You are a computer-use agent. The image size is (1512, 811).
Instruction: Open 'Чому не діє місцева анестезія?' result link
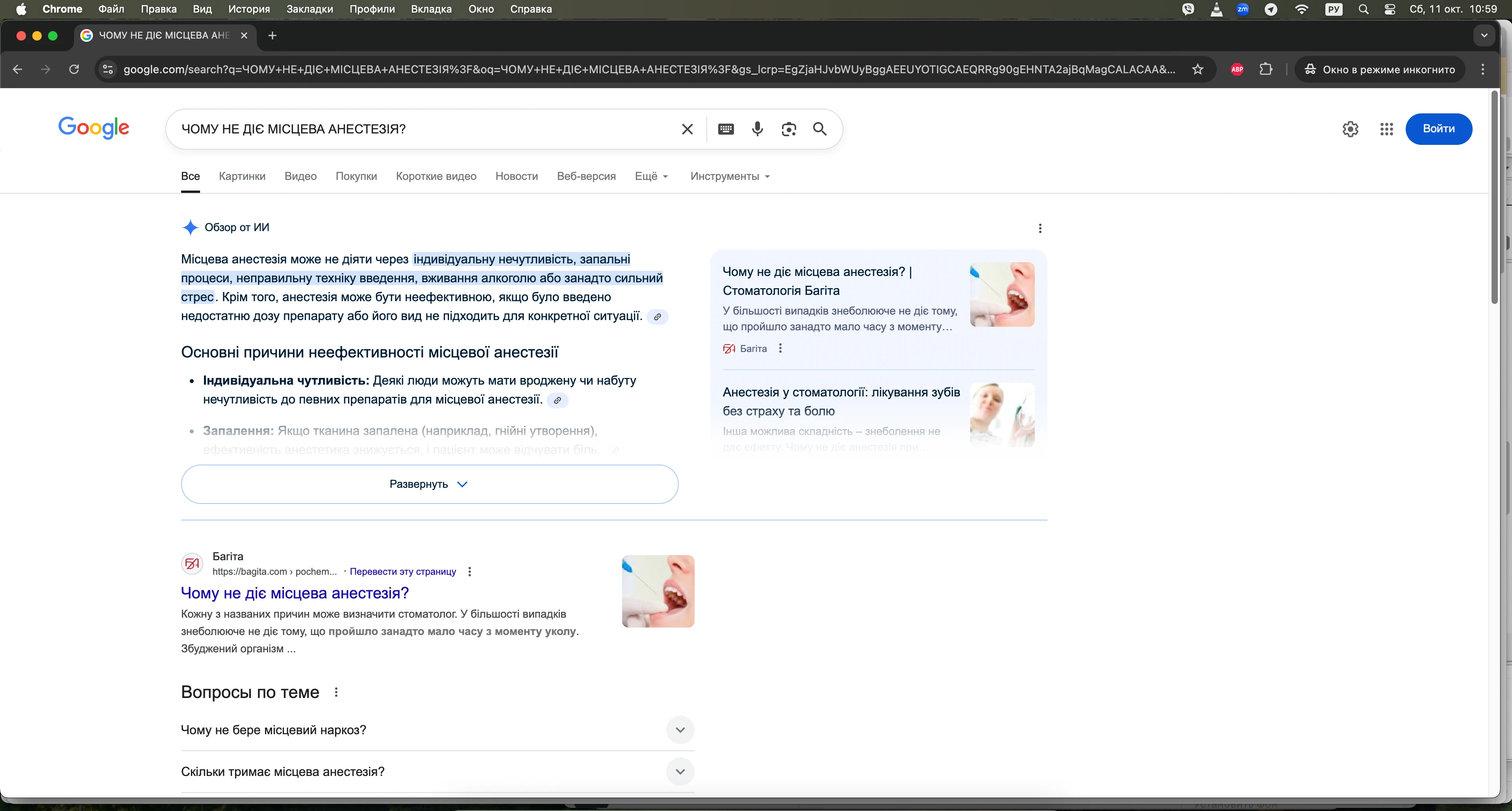tap(295, 593)
